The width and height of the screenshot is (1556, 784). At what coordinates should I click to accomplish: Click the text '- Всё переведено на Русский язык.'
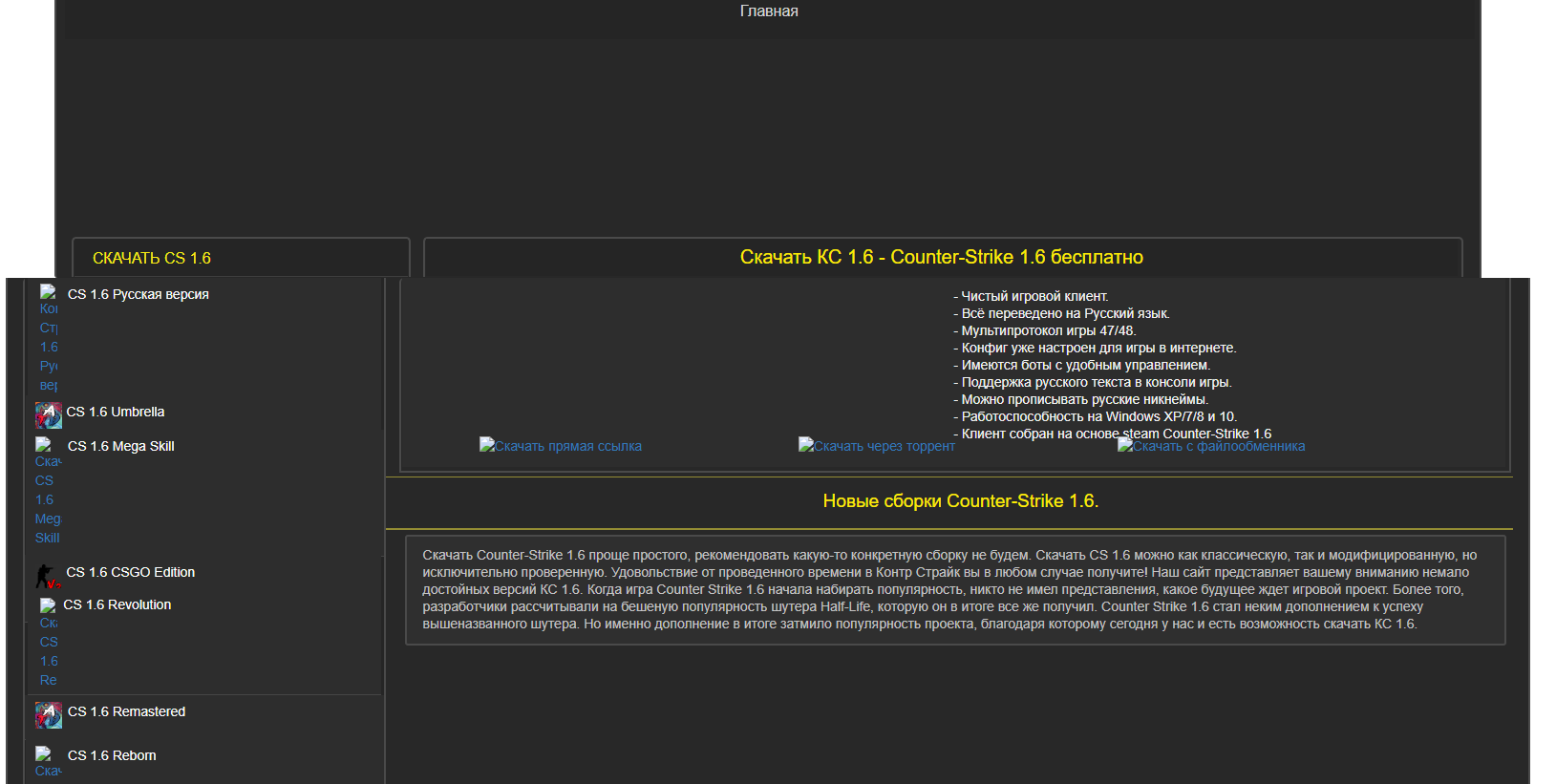tap(1061, 313)
